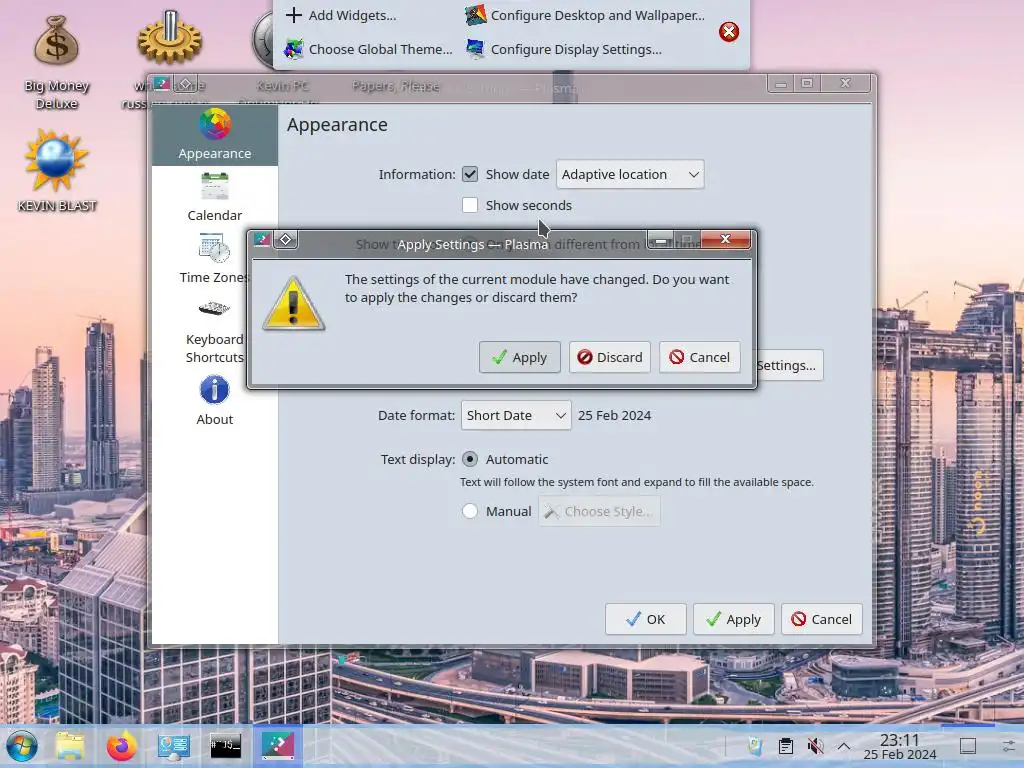Click Add Widgets... in the desktop toolbar
Viewport: 1024px width, 768px height.
coord(342,15)
